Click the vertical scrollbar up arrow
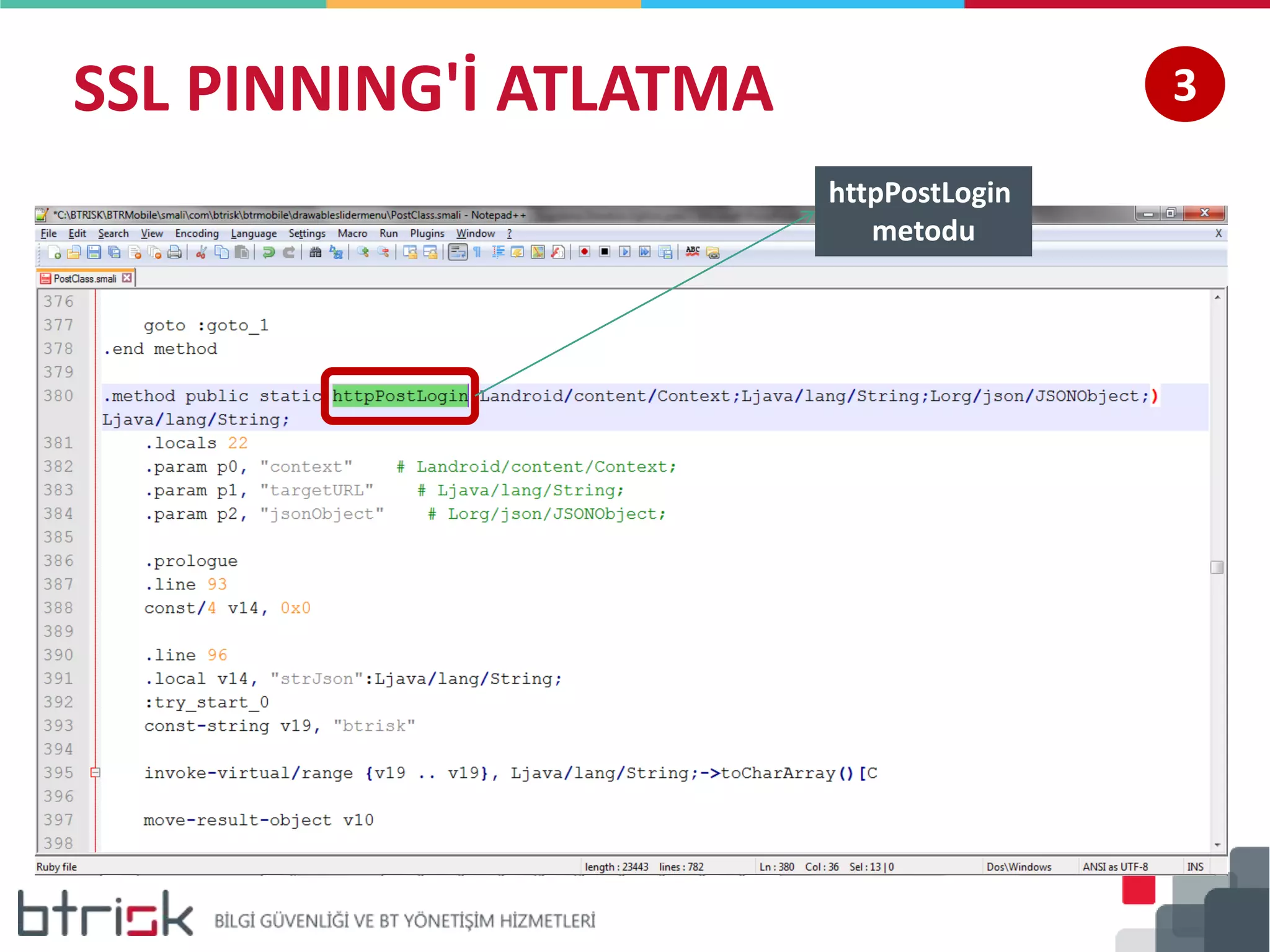Screen dimensions: 1270x952 tap(1217, 298)
